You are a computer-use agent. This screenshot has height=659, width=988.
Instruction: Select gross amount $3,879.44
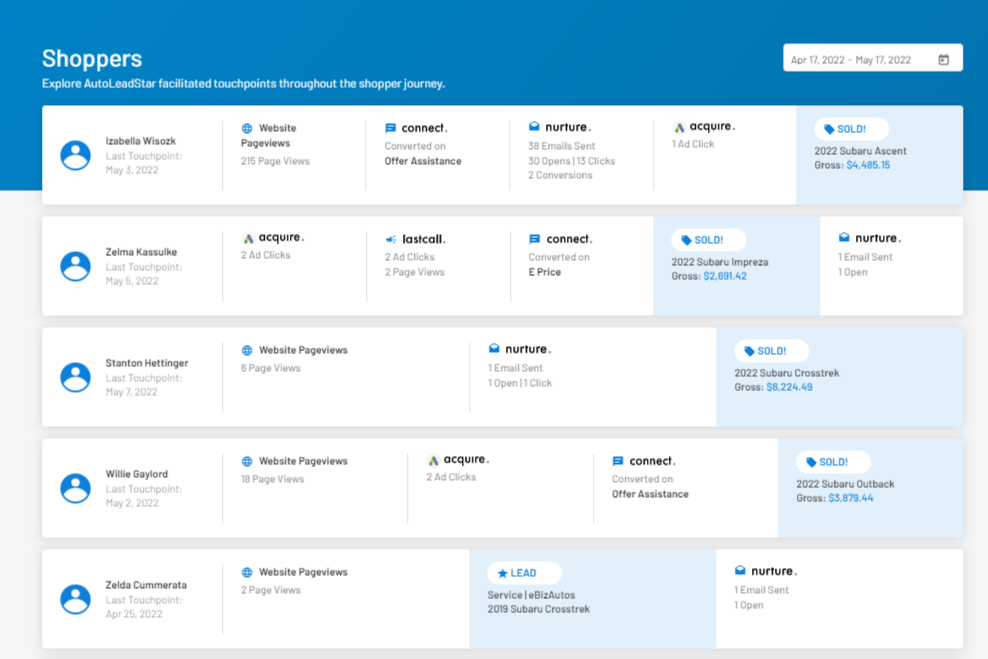point(851,498)
